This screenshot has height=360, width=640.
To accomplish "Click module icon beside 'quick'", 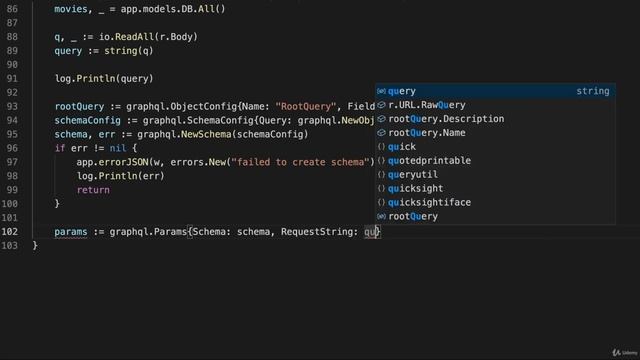I will (381, 147).
